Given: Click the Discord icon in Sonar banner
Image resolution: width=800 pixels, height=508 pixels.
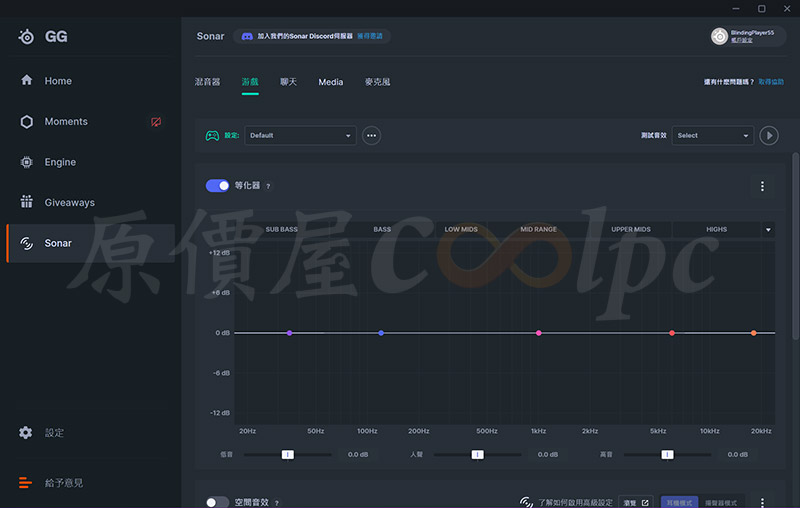Looking at the screenshot, I should click(247, 36).
